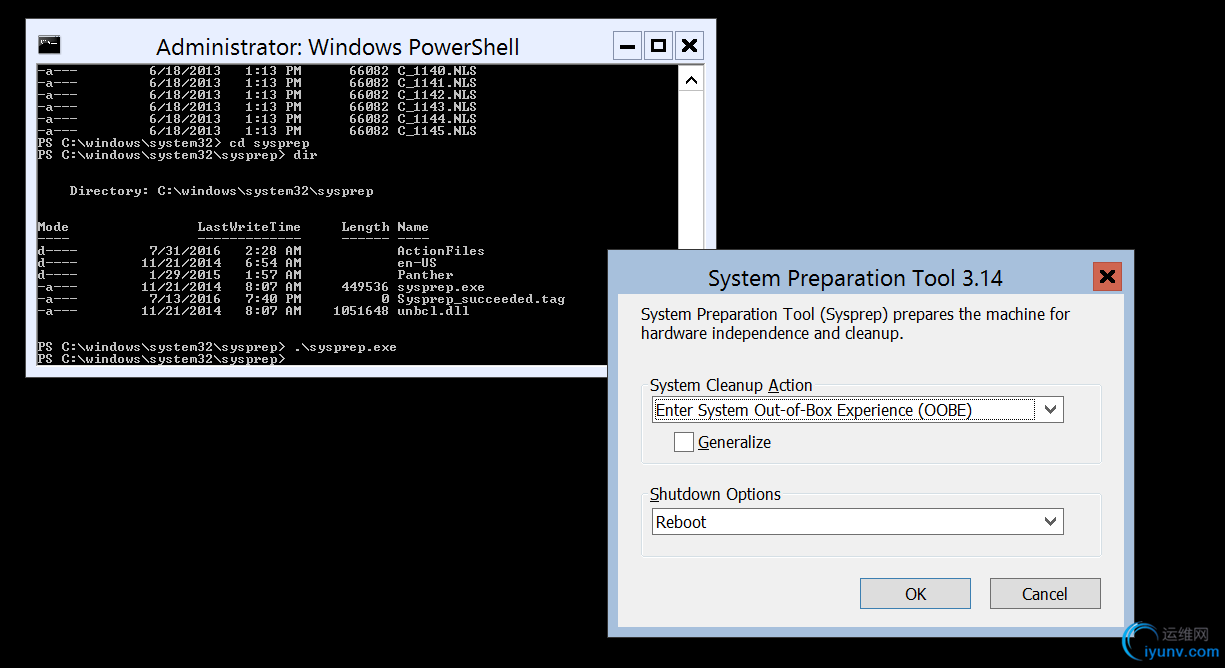Click the en-US directory entry
This screenshot has height=668, width=1225.
click(x=417, y=263)
